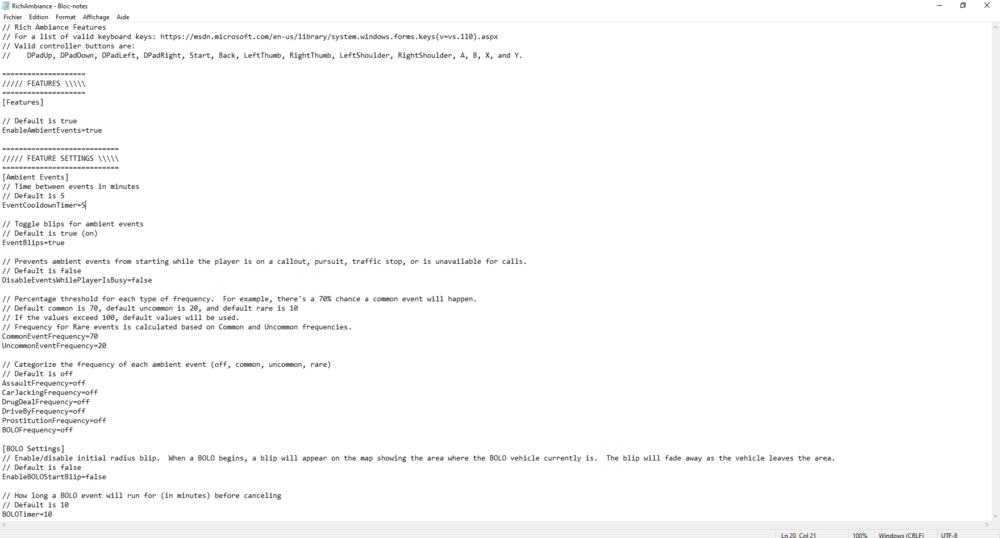Open the Format menu
This screenshot has height=538, width=1000.
point(65,17)
